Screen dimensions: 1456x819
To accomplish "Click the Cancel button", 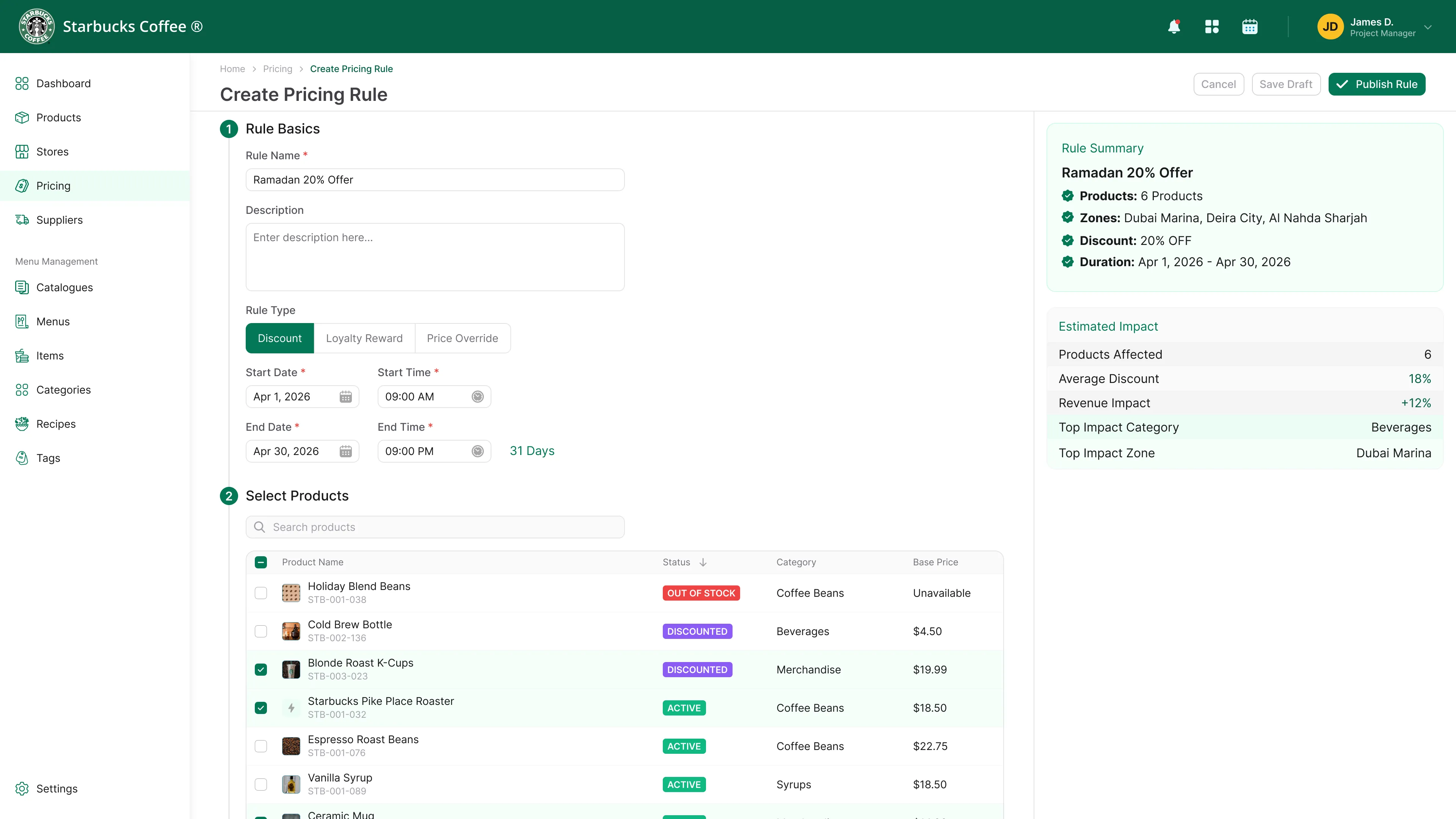I will pos(1219,84).
